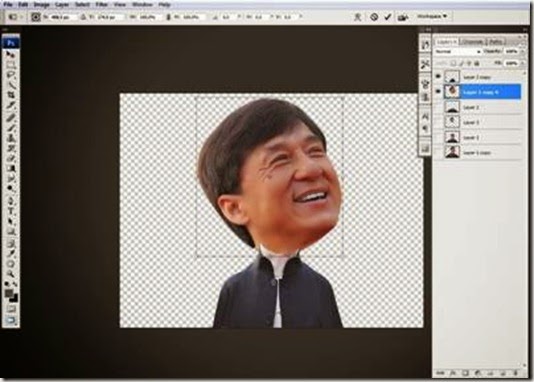The width and height of the screenshot is (534, 382).
Task: Open the Bridge icon next to Workspace
Action: pos(403,17)
